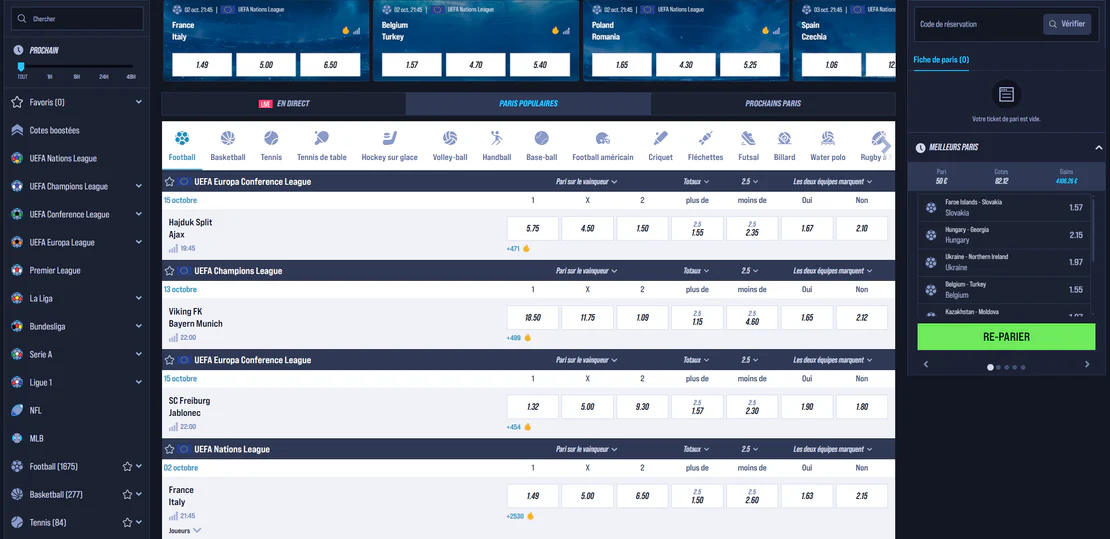Toggle odds 1.09 for Bayern Munich win
This screenshot has width=1110, height=539.
(642, 318)
